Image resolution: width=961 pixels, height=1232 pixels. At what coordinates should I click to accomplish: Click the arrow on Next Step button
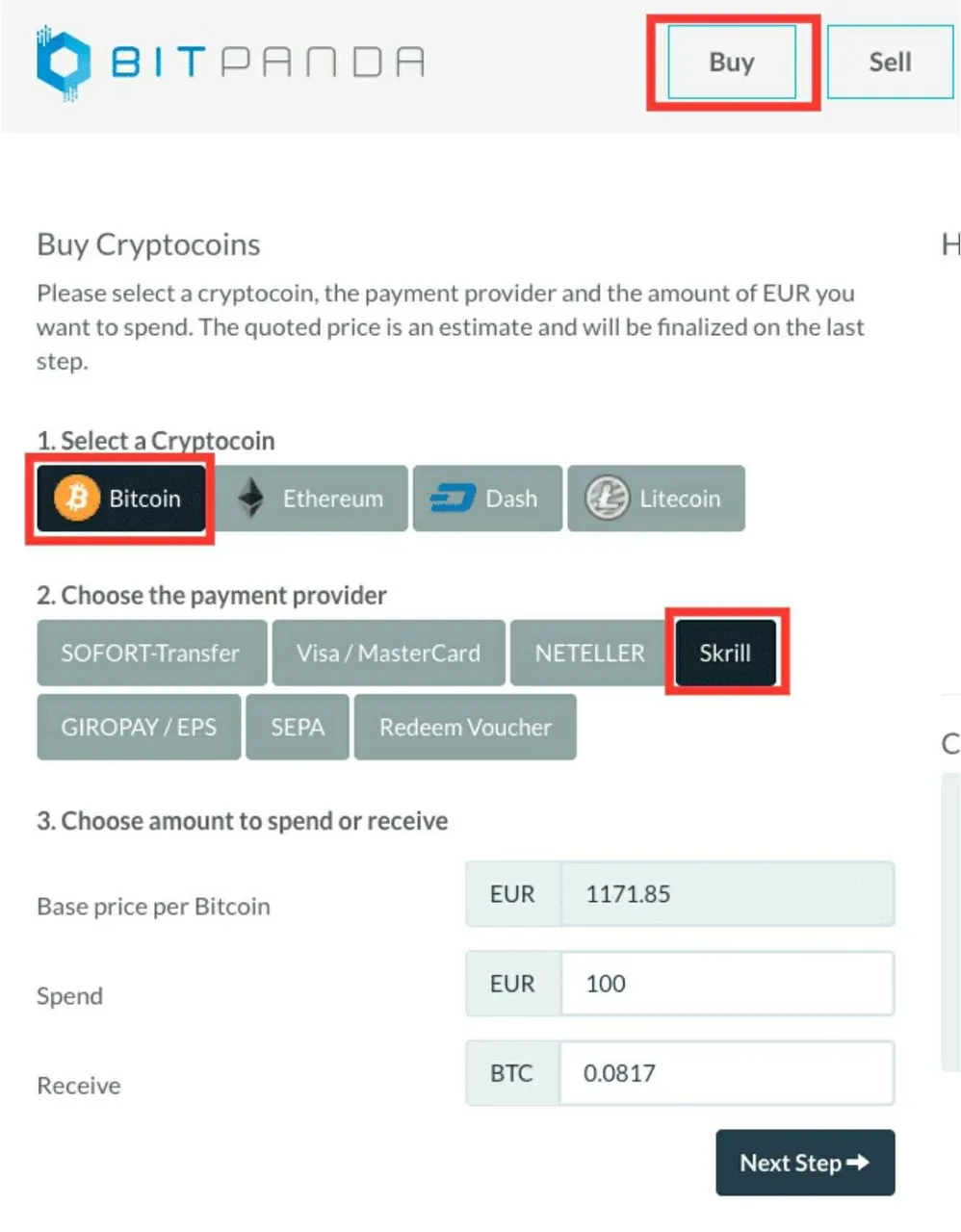tap(857, 1163)
